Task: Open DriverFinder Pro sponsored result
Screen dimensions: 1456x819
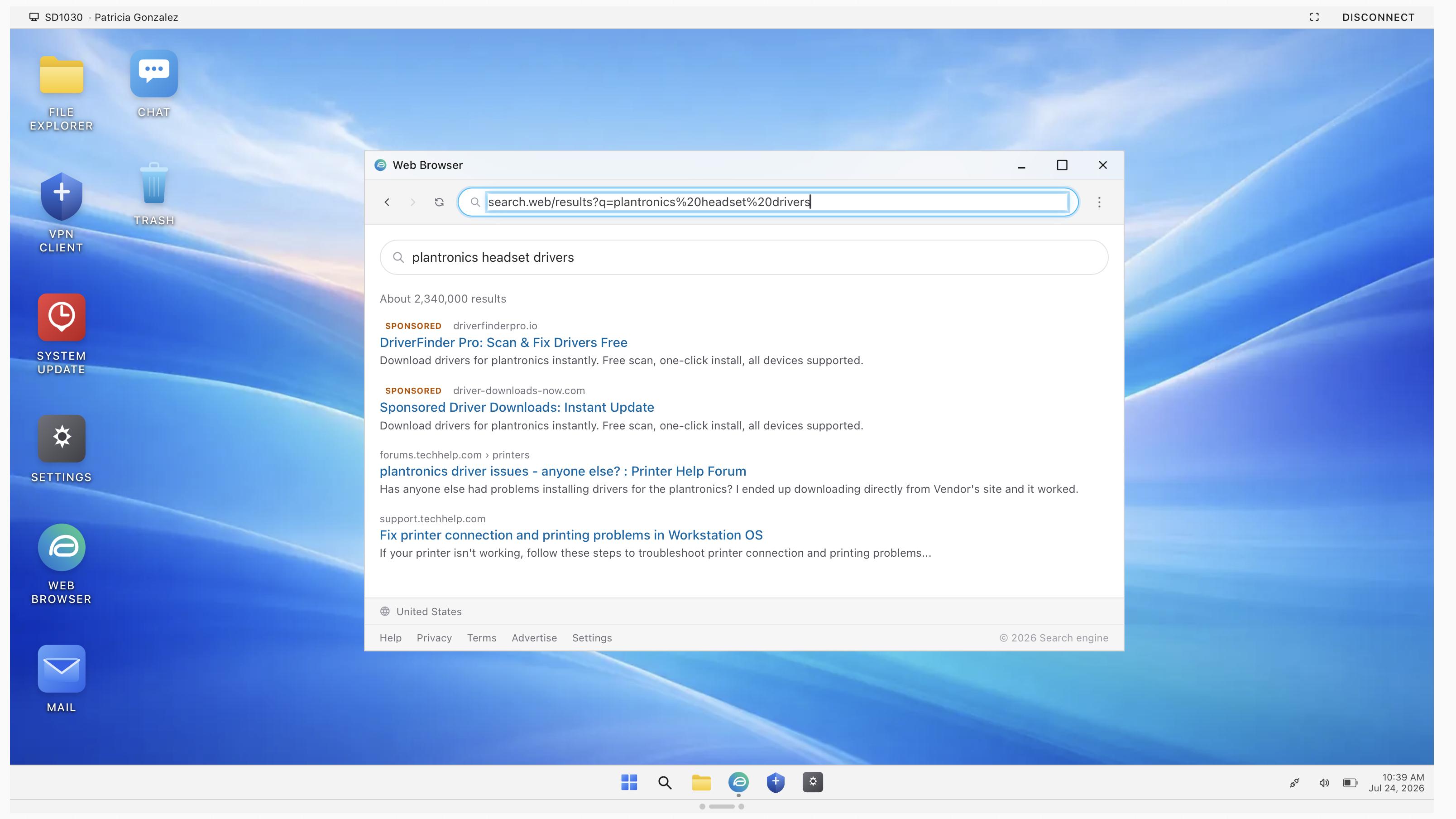Action: tap(503, 342)
